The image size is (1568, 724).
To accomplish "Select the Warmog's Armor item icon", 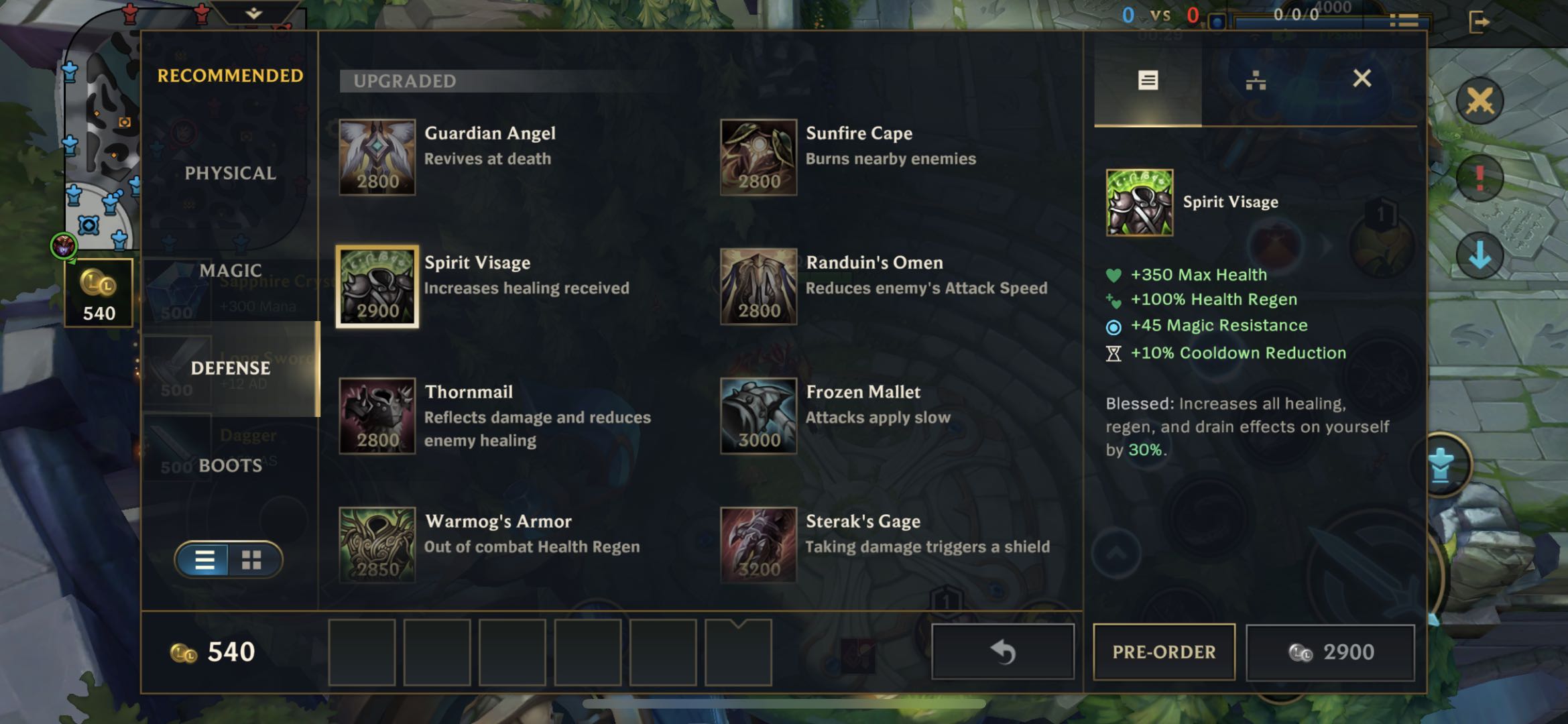I will pos(377,544).
